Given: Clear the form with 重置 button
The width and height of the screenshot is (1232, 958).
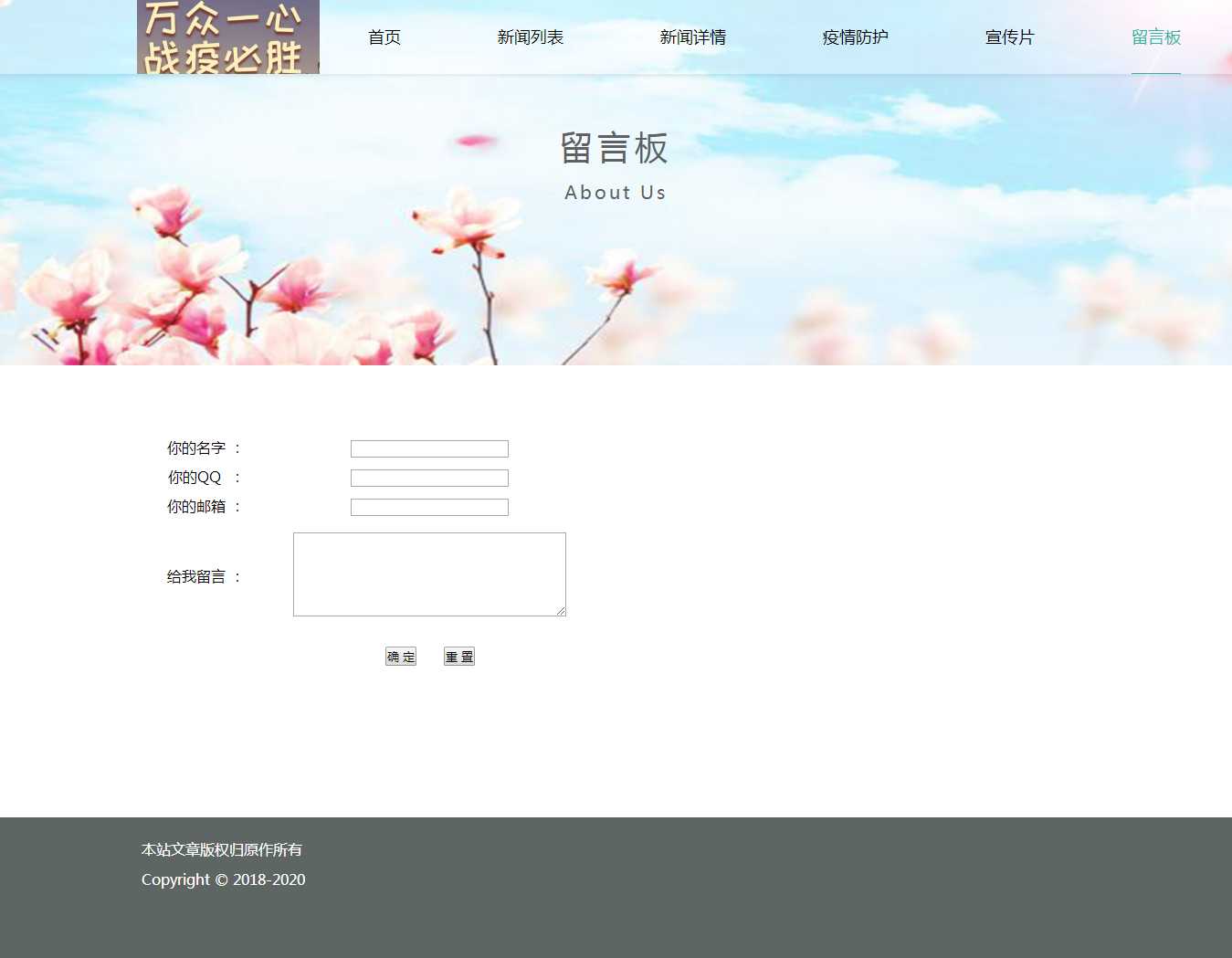Looking at the screenshot, I should click(459, 657).
